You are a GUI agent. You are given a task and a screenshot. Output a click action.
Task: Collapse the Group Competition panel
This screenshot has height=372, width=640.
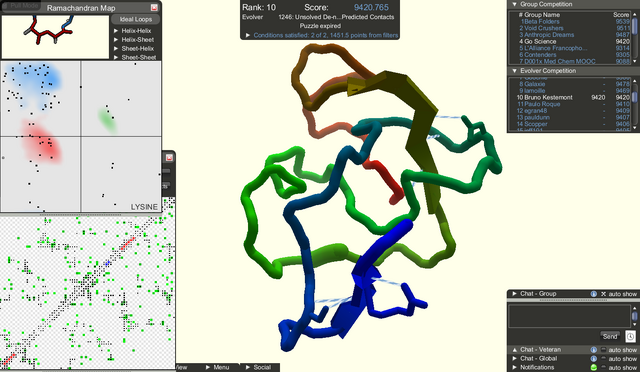[x=514, y=4]
